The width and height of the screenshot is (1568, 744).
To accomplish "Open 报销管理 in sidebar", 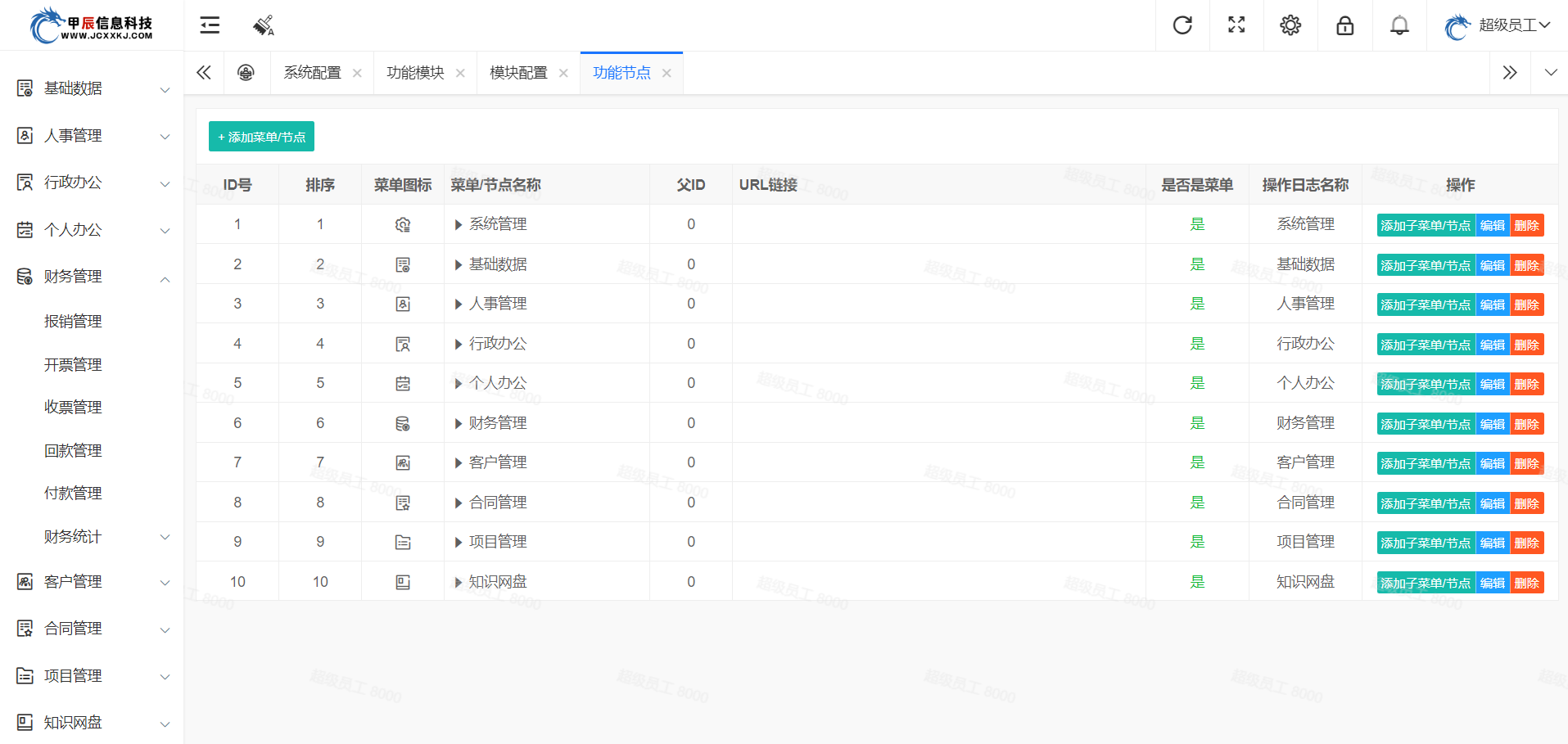I will [x=73, y=322].
